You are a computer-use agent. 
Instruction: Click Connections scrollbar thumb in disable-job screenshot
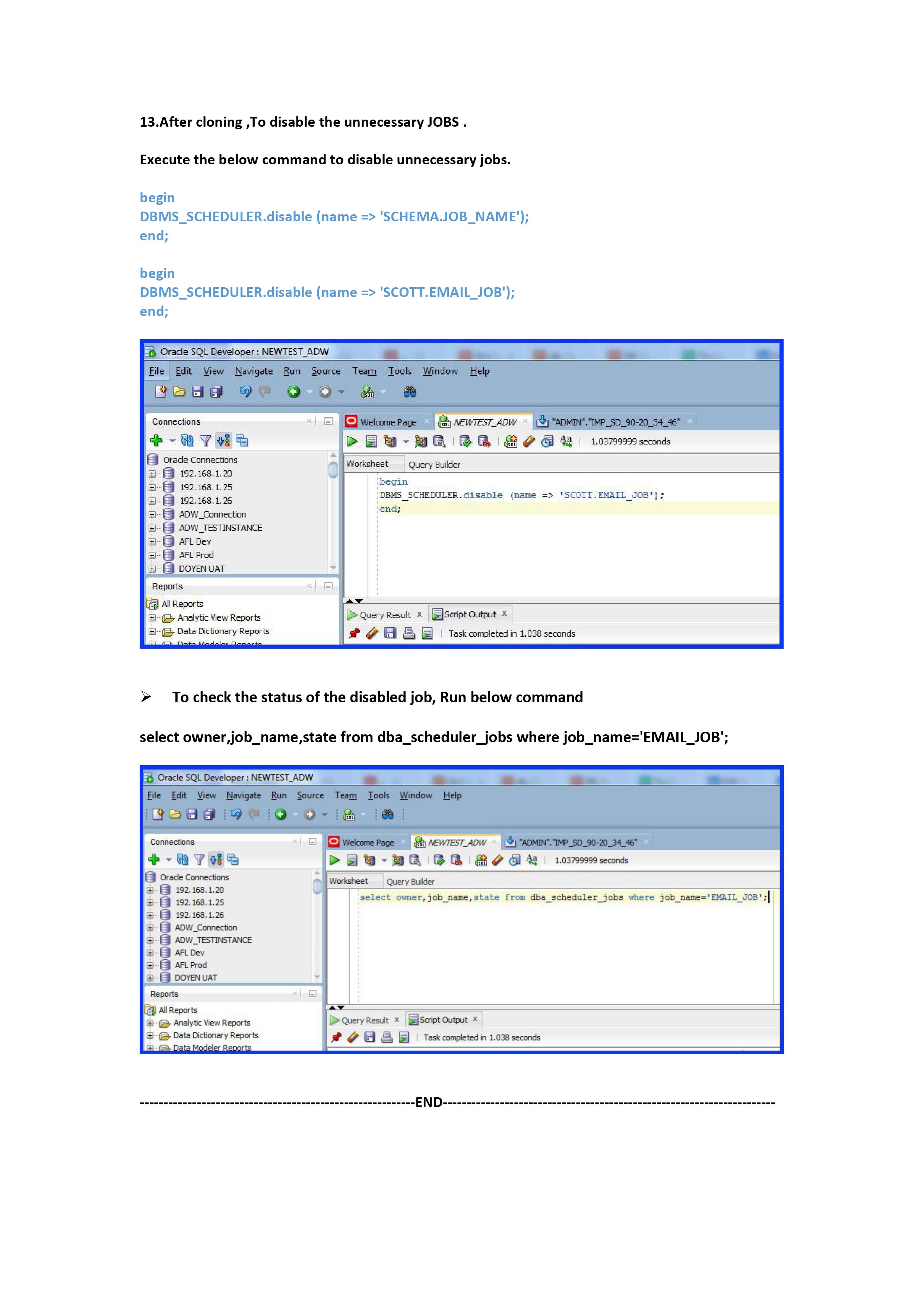[333, 469]
